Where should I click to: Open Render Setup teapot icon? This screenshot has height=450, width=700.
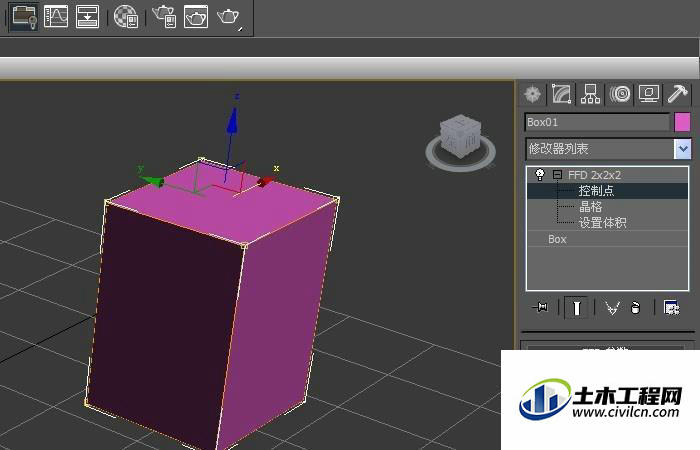(x=164, y=17)
